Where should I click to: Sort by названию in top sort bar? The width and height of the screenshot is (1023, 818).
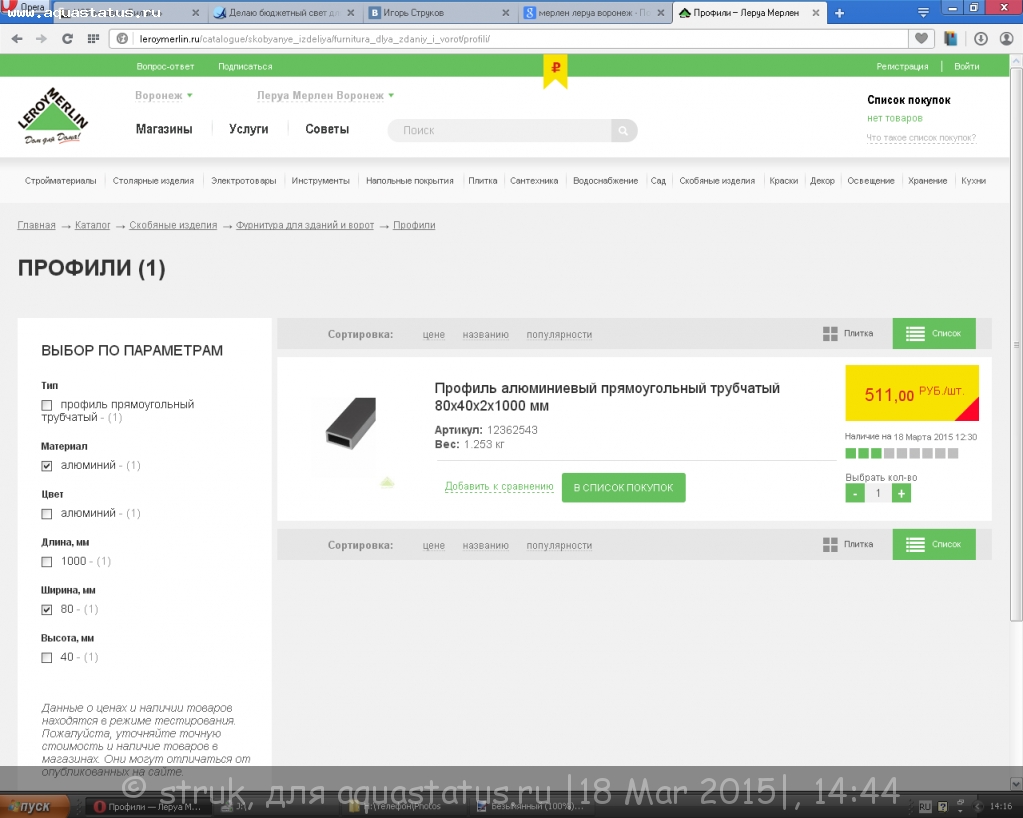point(485,335)
